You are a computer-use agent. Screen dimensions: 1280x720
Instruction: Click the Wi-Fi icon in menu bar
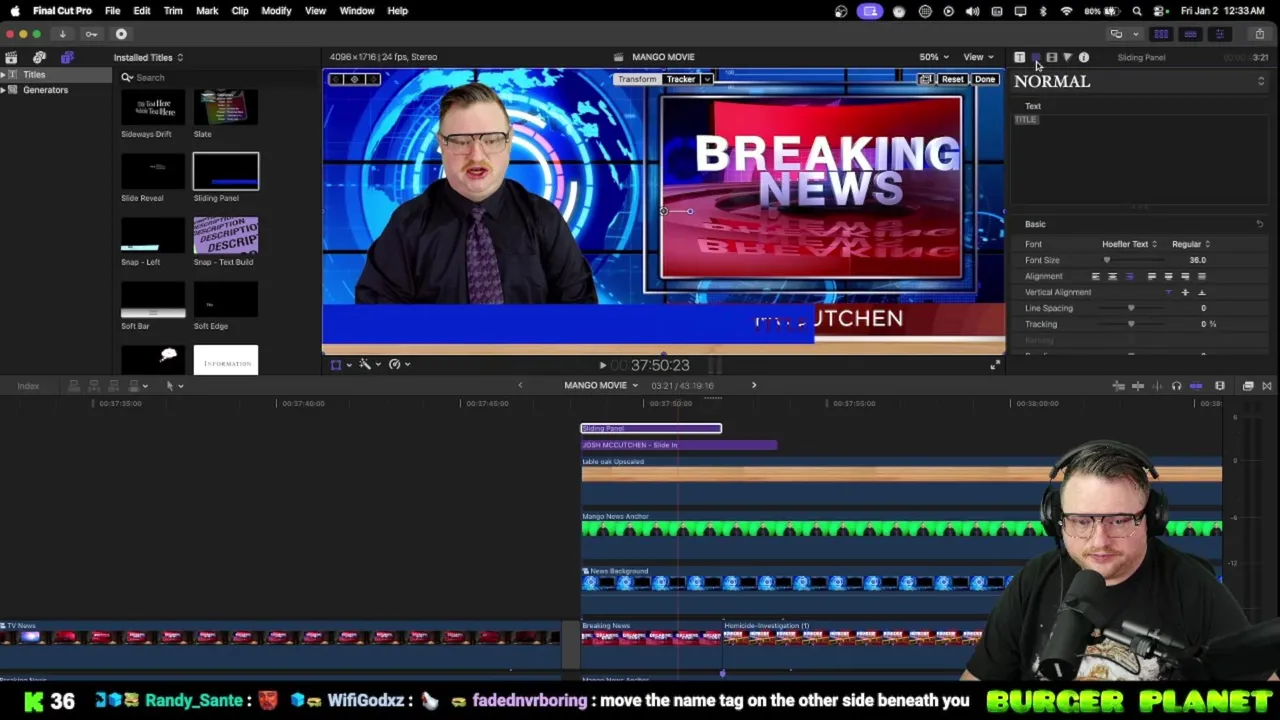[1066, 11]
